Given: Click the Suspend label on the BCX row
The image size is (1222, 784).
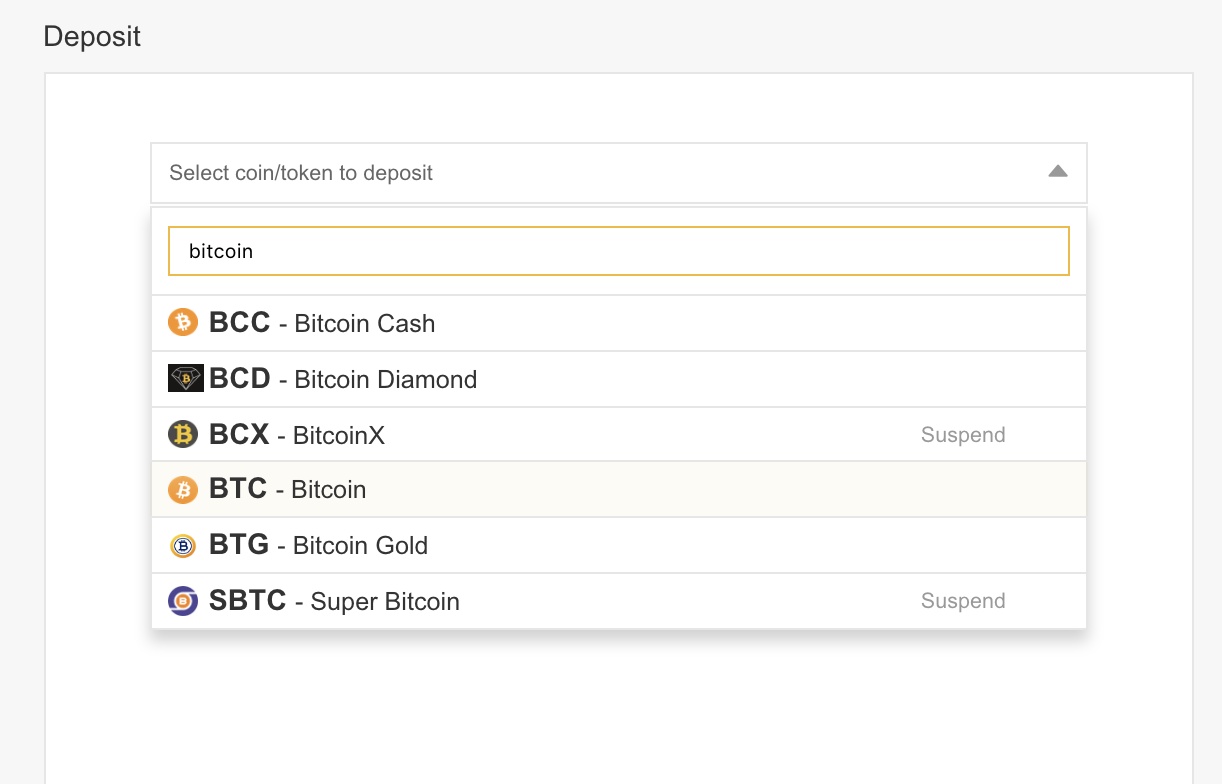Looking at the screenshot, I should 963,435.
